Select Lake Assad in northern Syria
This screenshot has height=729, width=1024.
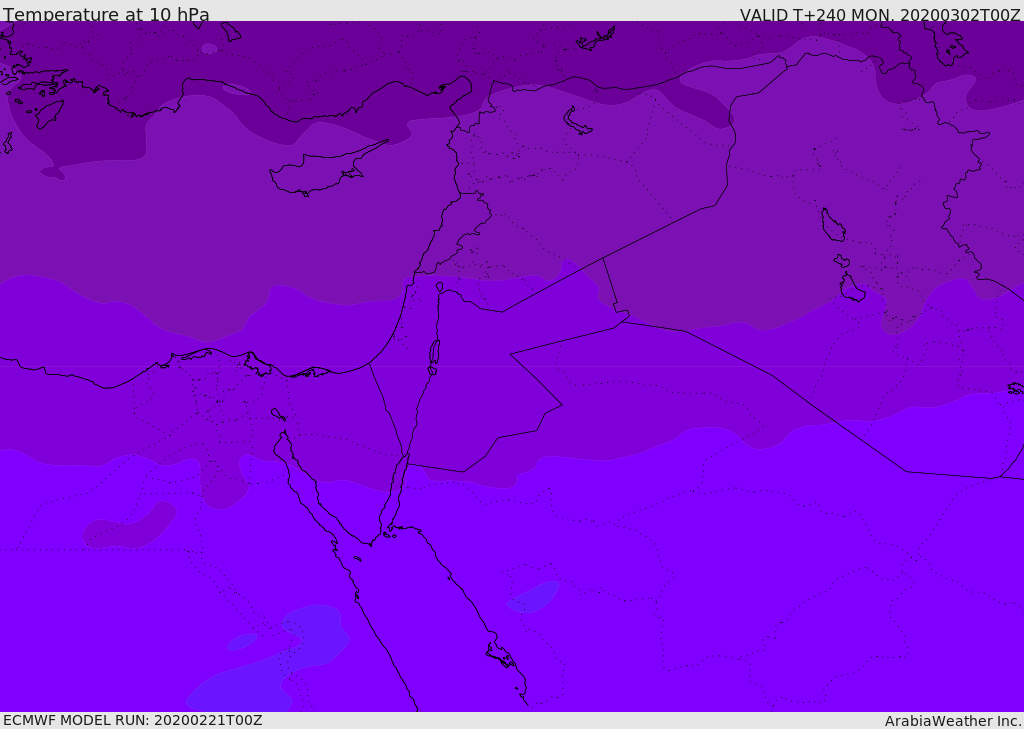click(578, 121)
